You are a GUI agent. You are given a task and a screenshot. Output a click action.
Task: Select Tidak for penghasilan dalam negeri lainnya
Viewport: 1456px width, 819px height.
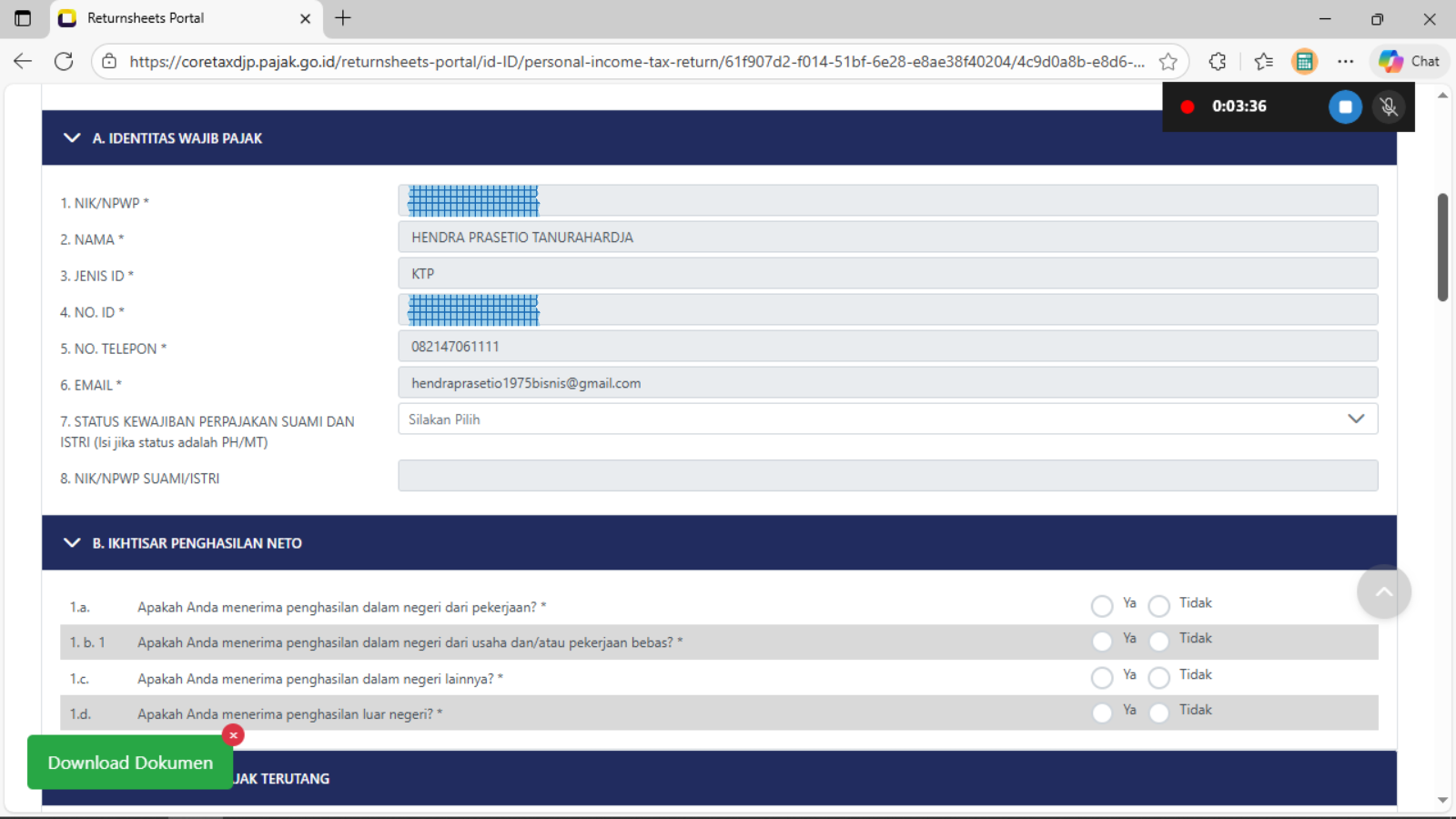(x=1159, y=678)
